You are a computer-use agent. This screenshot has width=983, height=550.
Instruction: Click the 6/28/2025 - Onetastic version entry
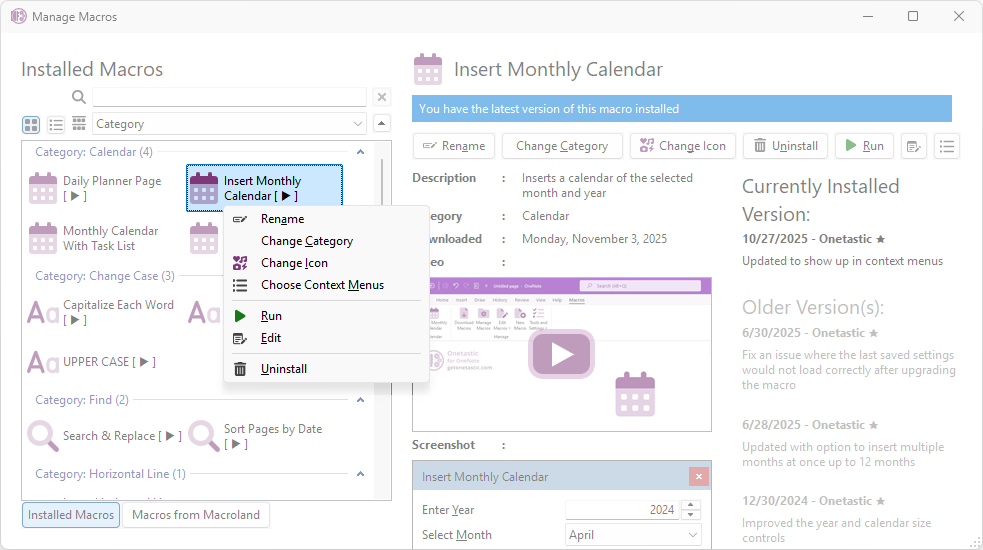pos(810,425)
